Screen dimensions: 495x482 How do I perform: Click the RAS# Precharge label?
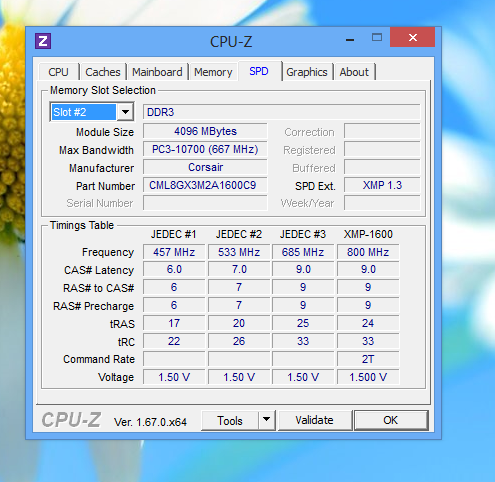93,306
